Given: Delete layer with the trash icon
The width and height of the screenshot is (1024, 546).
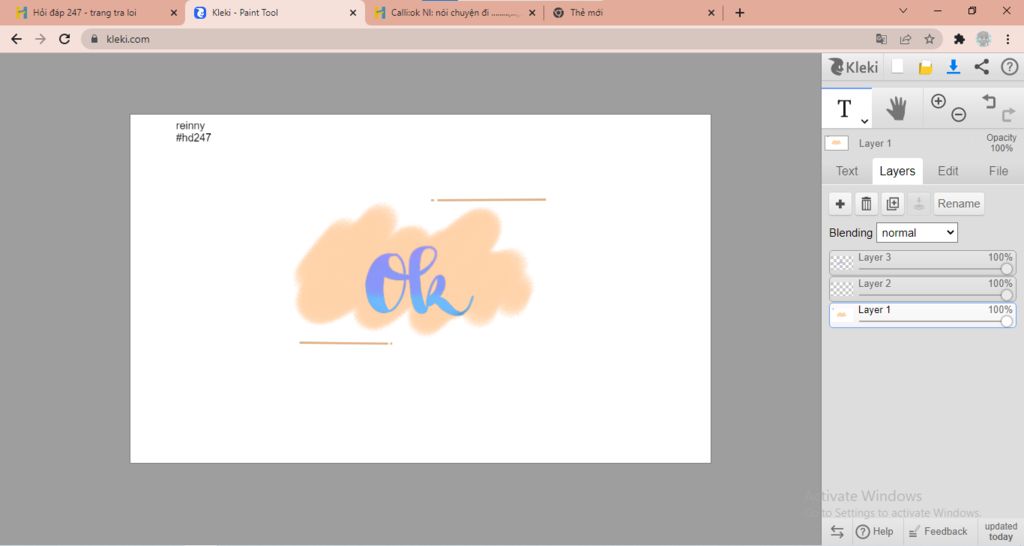Looking at the screenshot, I should [866, 204].
